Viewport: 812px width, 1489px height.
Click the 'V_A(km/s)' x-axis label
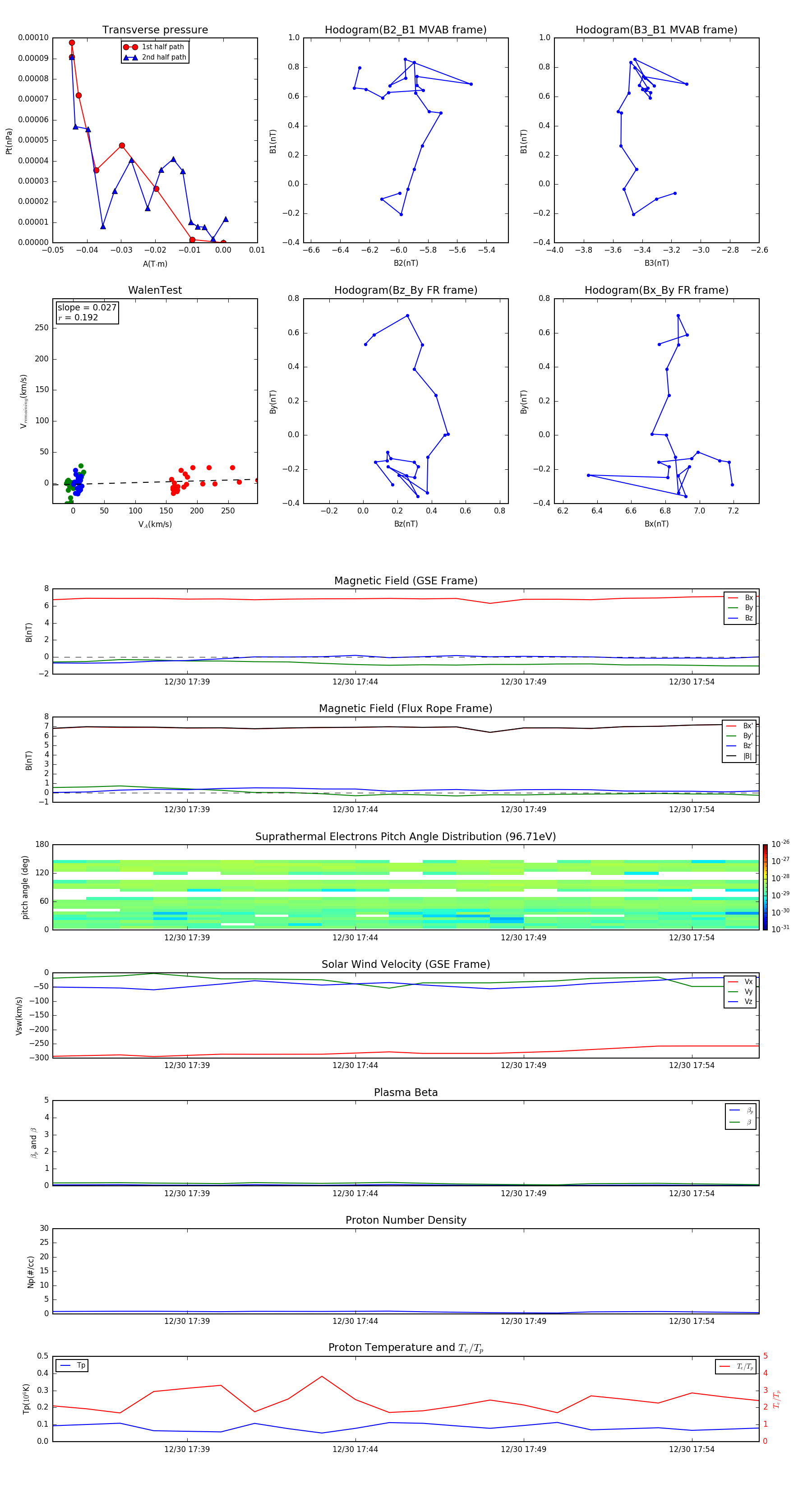pos(155,524)
